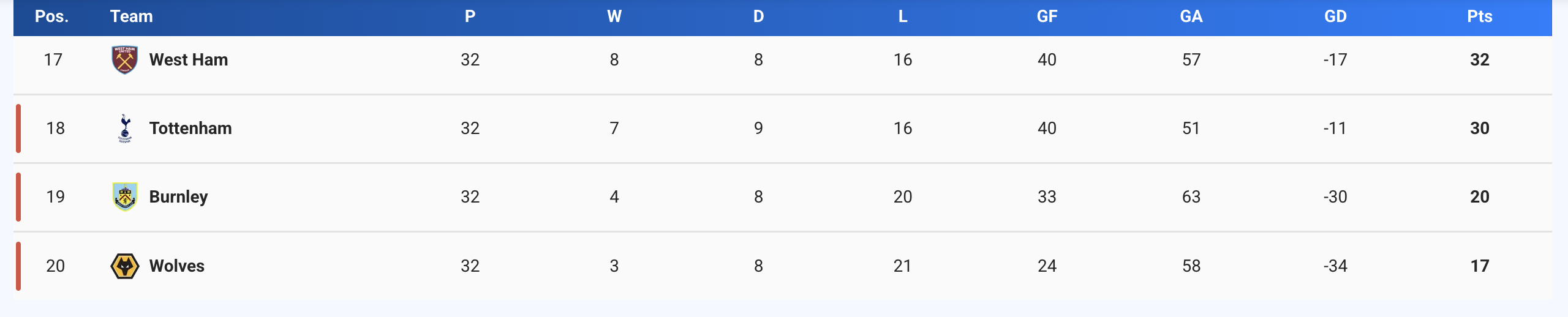Click the red relegation marker beside Tottenham
The height and width of the screenshot is (317, 1568).
(x=18, y=129)
